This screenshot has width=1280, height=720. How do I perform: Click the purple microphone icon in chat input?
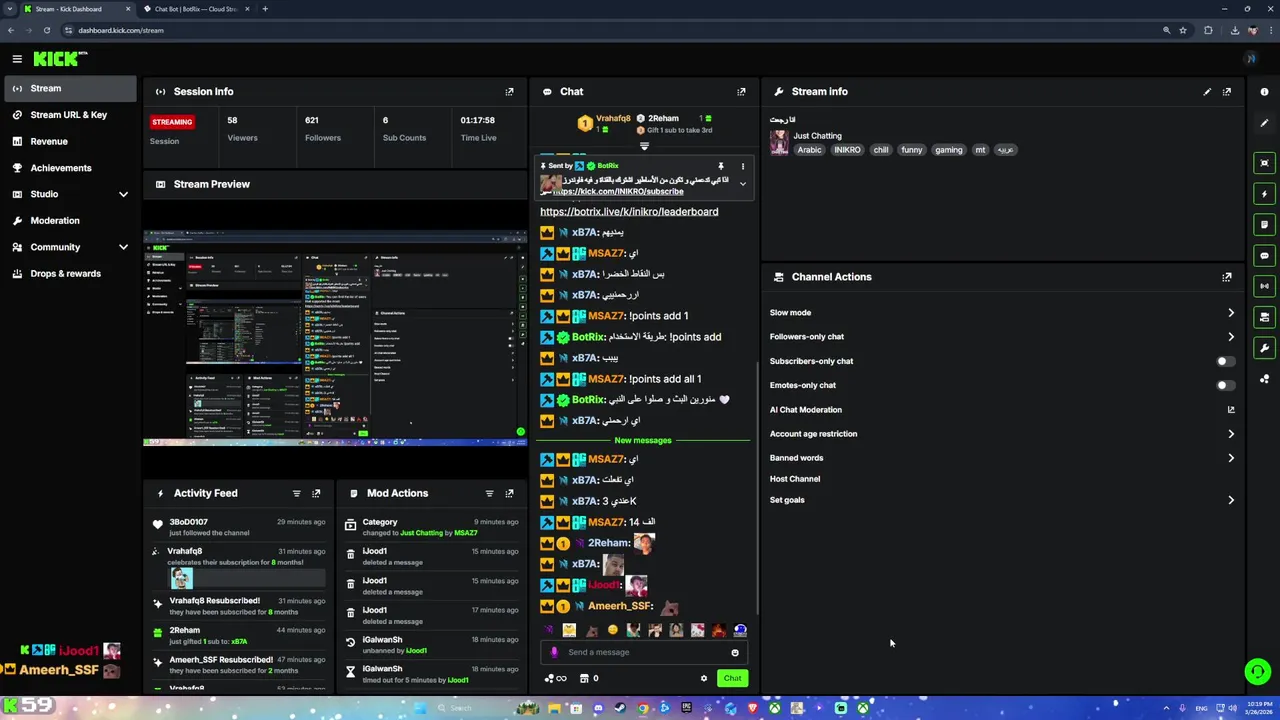(554, 652)
